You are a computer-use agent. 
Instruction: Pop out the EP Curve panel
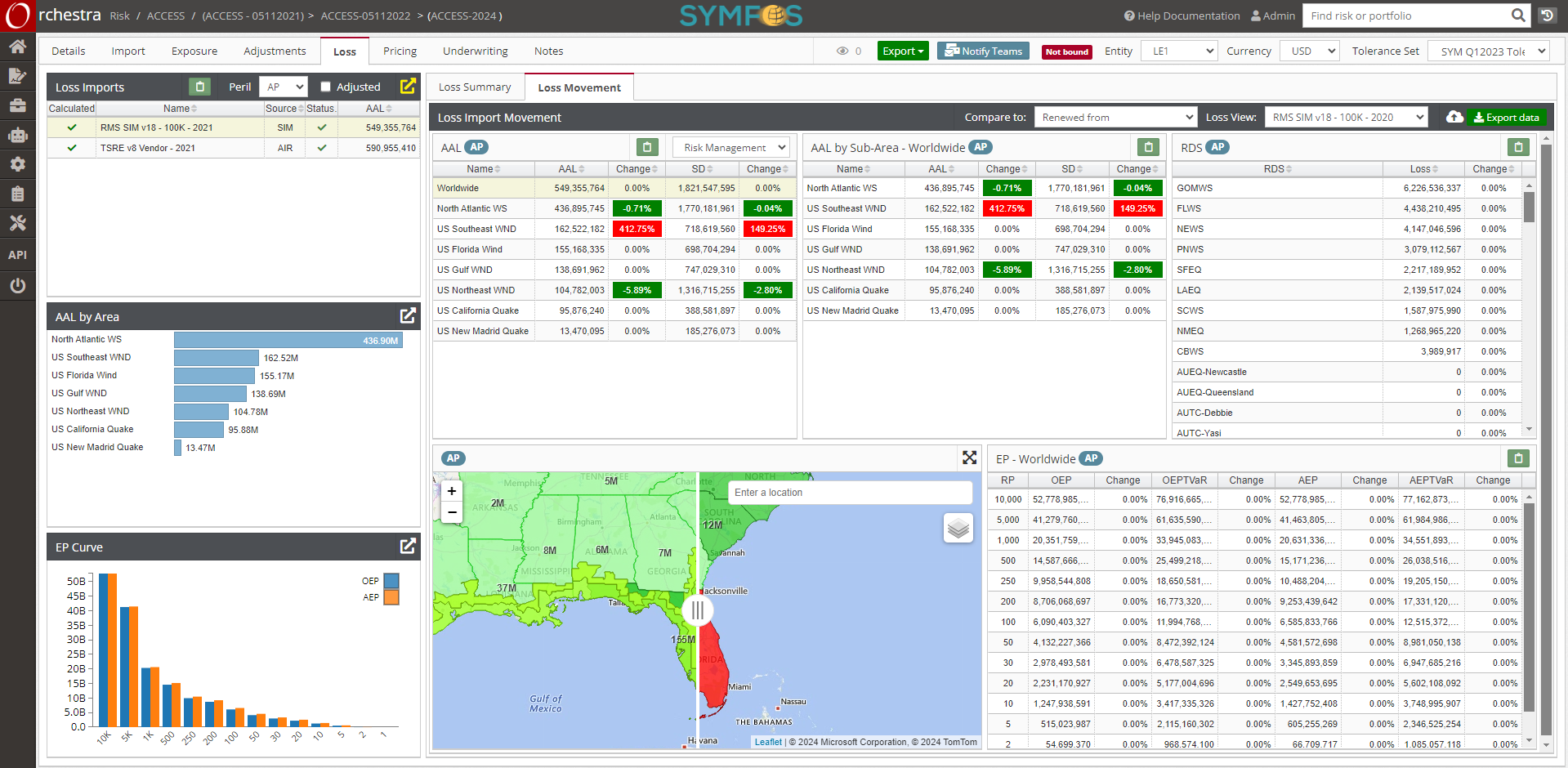click(x=408, y=547)
